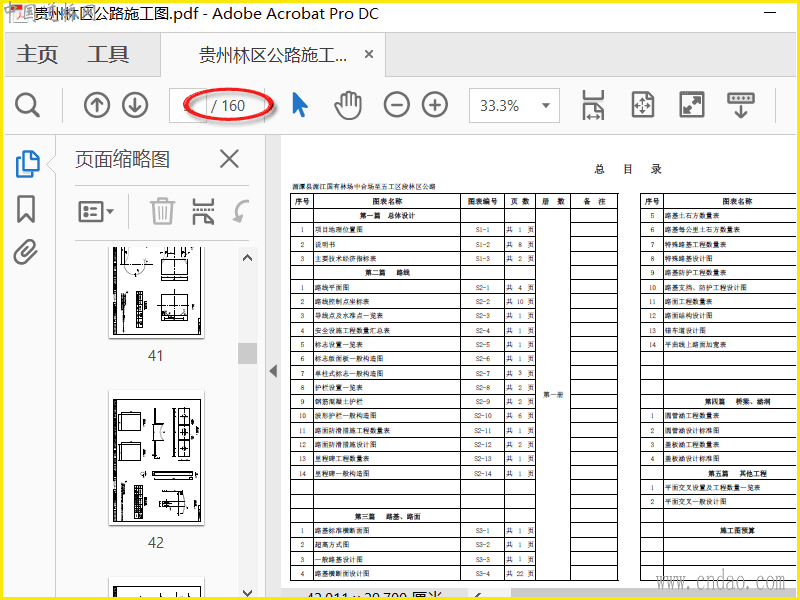800x600 pixels.
Task: Fit one full page to window
Action: click(x=642, y=105)
